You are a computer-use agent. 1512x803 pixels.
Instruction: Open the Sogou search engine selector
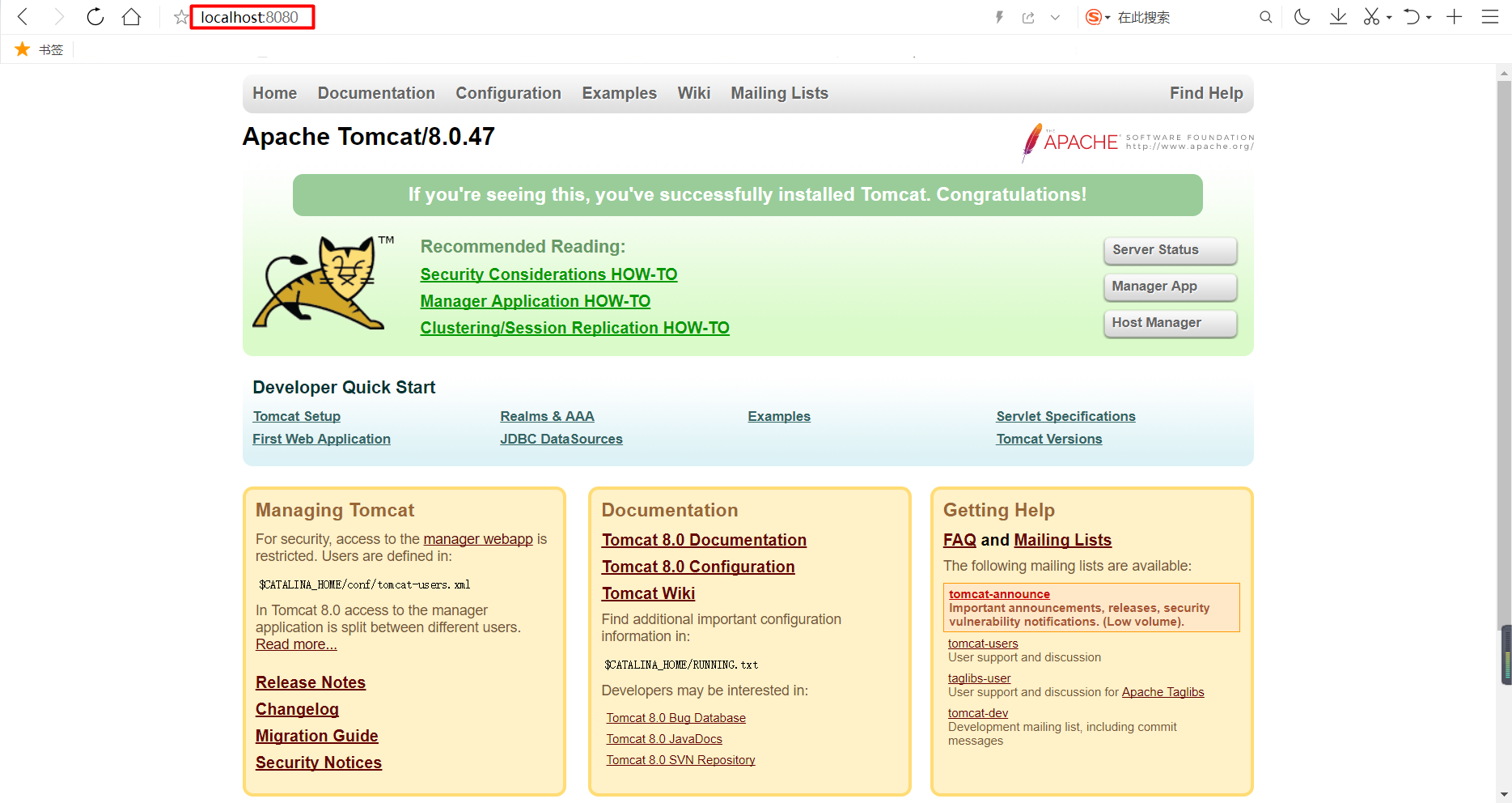click(x=1098, y=17)
